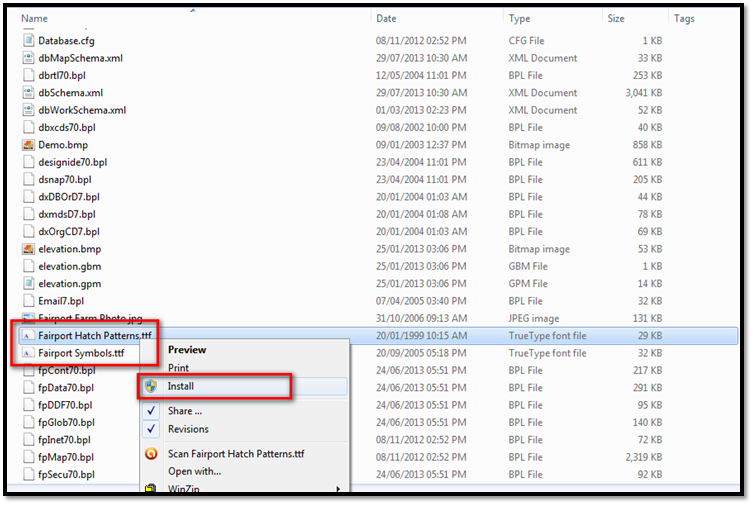Click the dbSchema.xml file icon
This screenshot has width=753, height=505.
(28, 93)
